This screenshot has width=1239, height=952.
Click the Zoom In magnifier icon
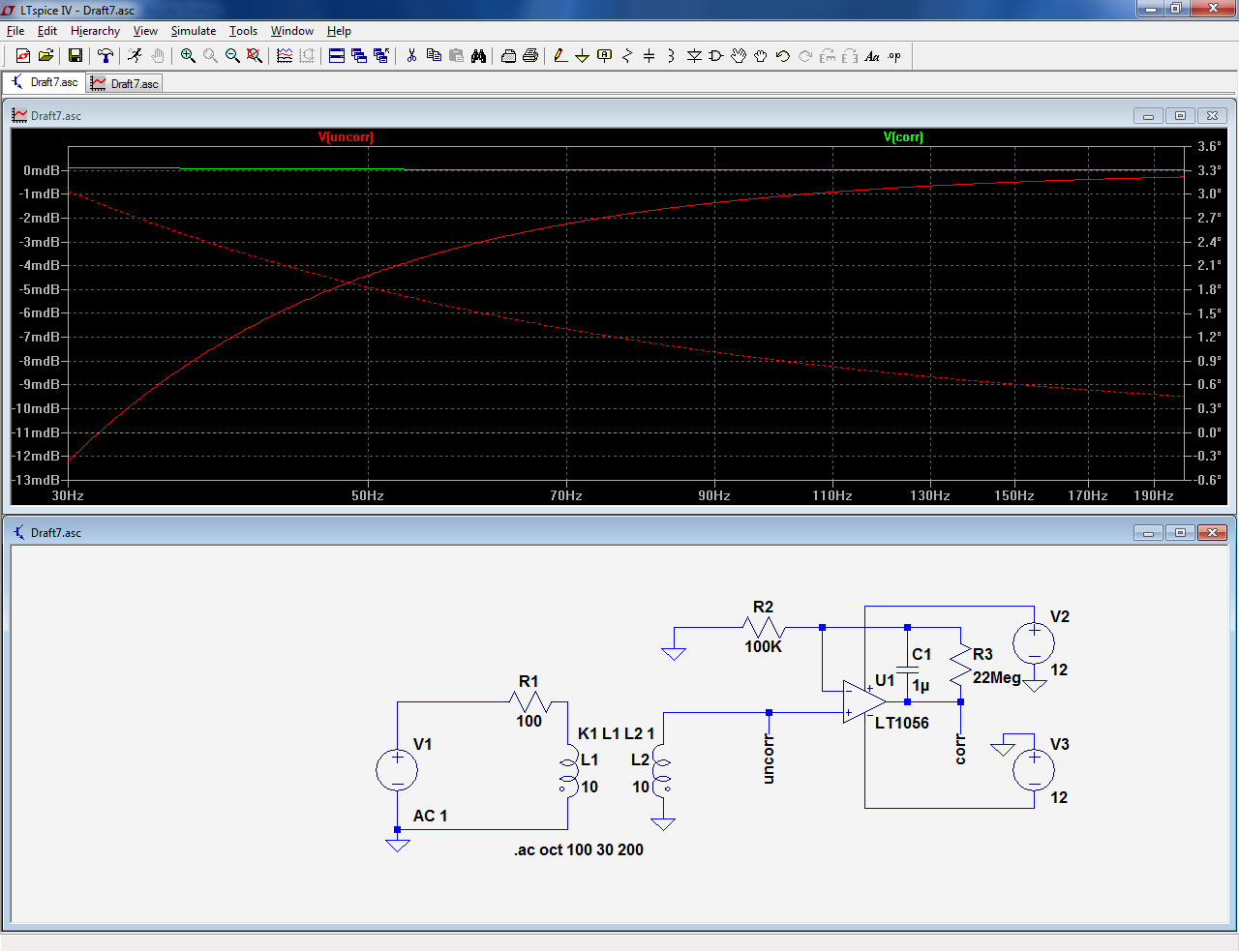click(188, 56)
